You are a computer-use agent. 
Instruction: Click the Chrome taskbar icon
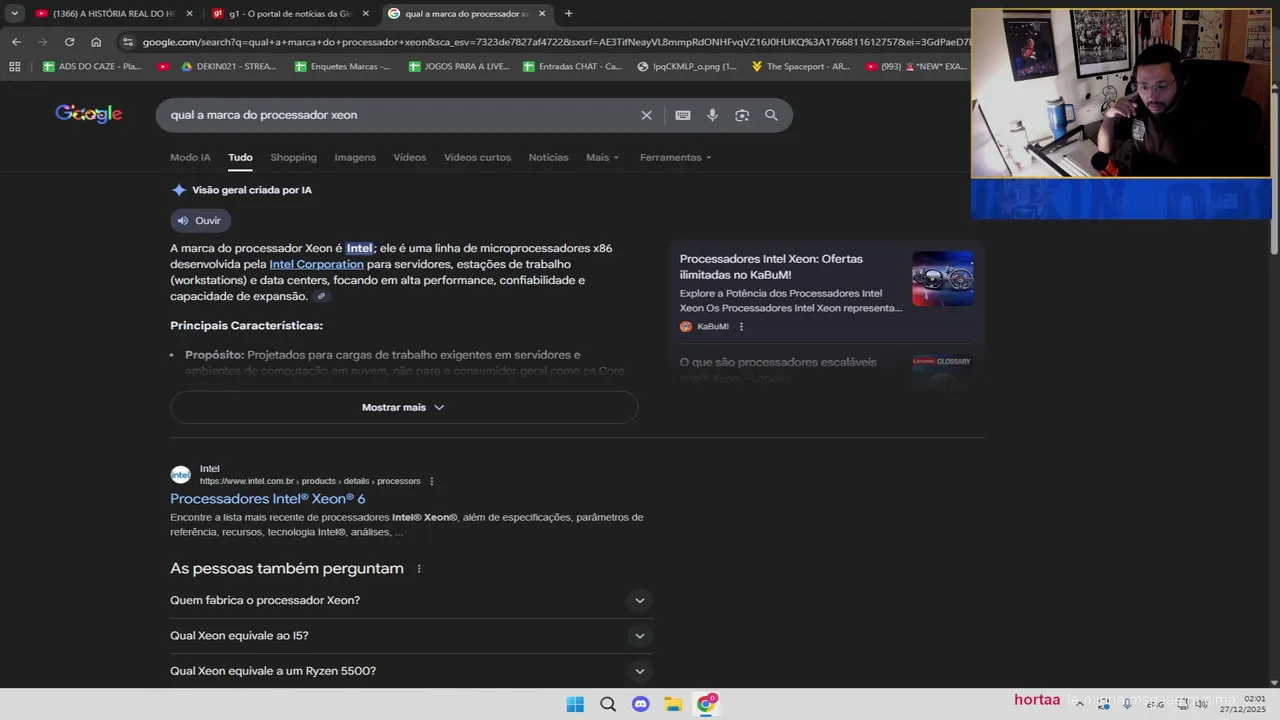pos(706,704)
